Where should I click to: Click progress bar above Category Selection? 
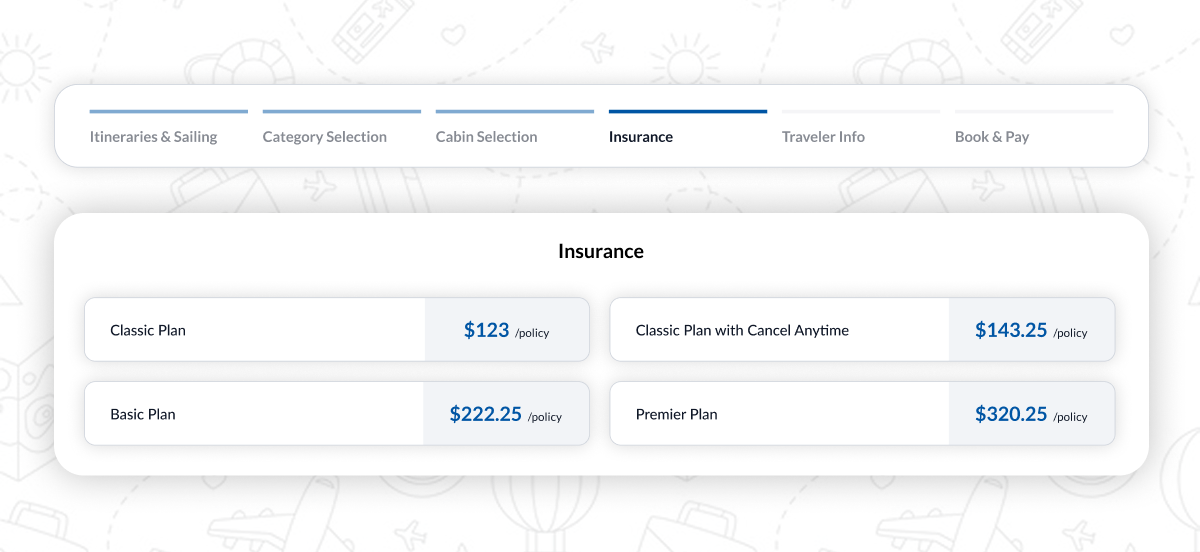tap(341, 111)
